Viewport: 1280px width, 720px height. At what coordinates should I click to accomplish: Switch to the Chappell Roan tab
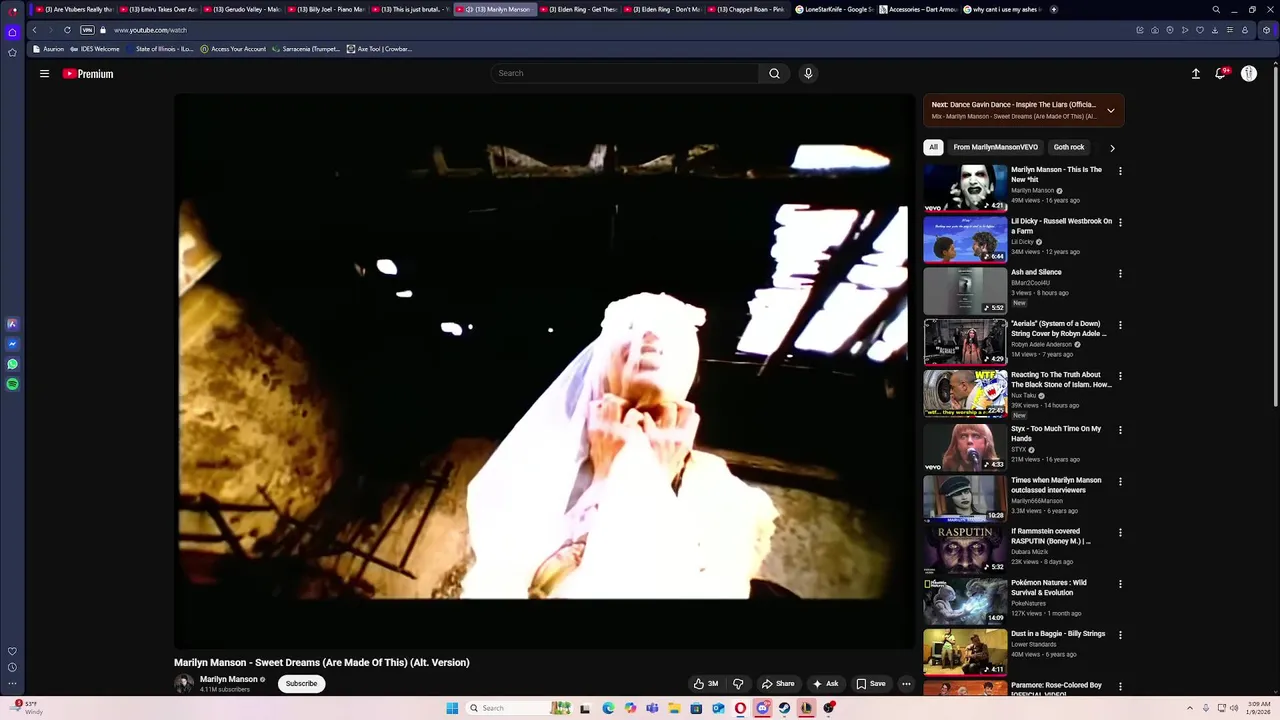(746, 9)
